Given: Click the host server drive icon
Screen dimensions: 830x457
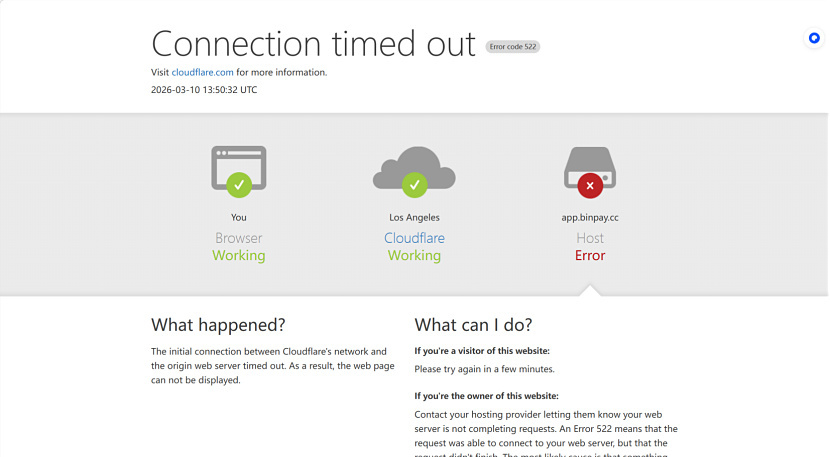Looking at the screenshot, I should [x=590, y=167].
